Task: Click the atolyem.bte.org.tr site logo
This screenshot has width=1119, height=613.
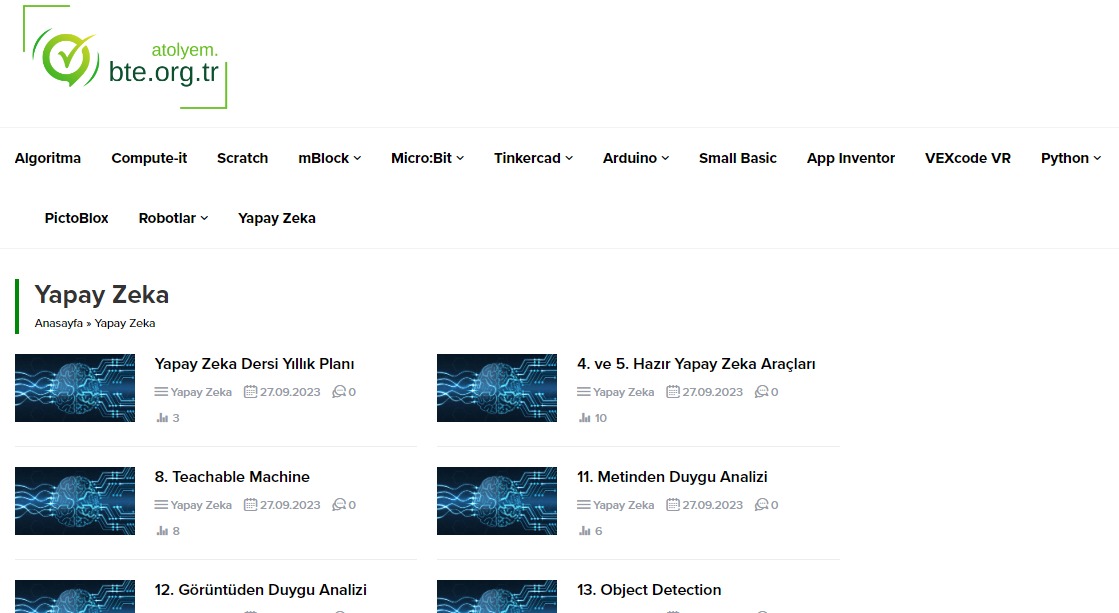Action: click(125, 57)
